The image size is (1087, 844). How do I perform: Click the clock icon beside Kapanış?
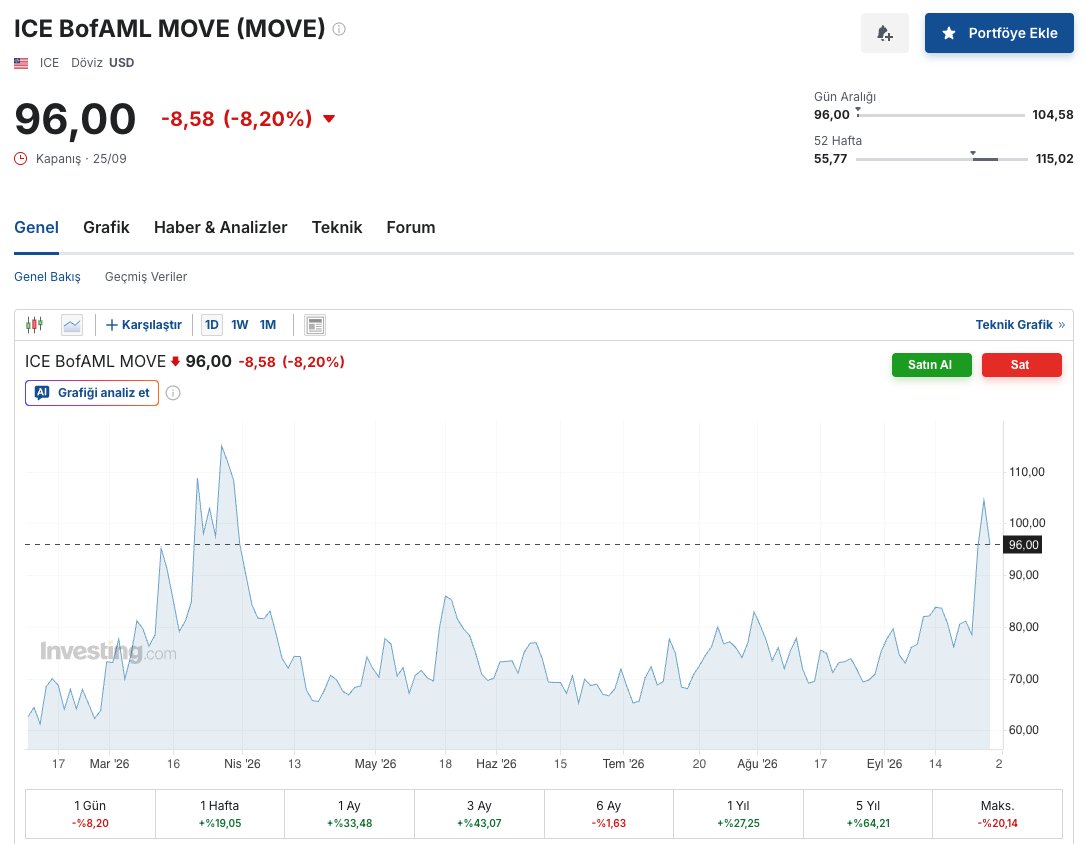click(21, 159)
